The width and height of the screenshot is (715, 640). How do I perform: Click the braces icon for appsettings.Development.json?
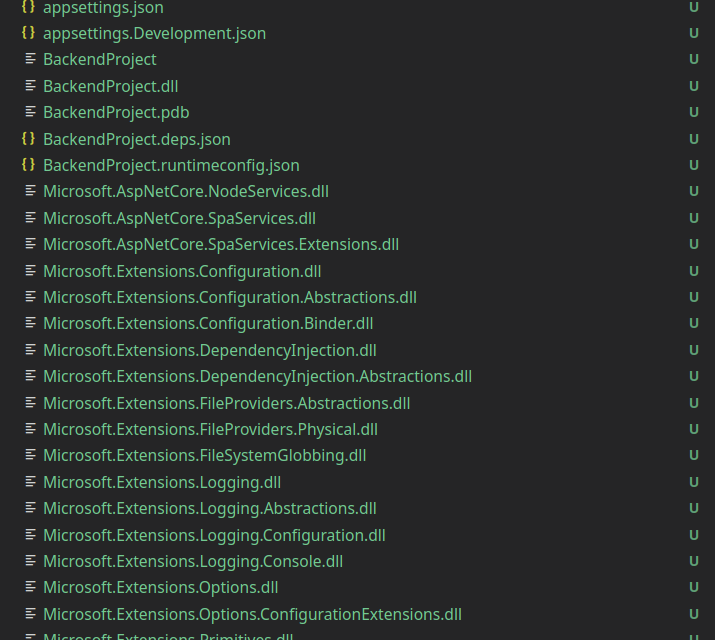click(x=28, y=33)
